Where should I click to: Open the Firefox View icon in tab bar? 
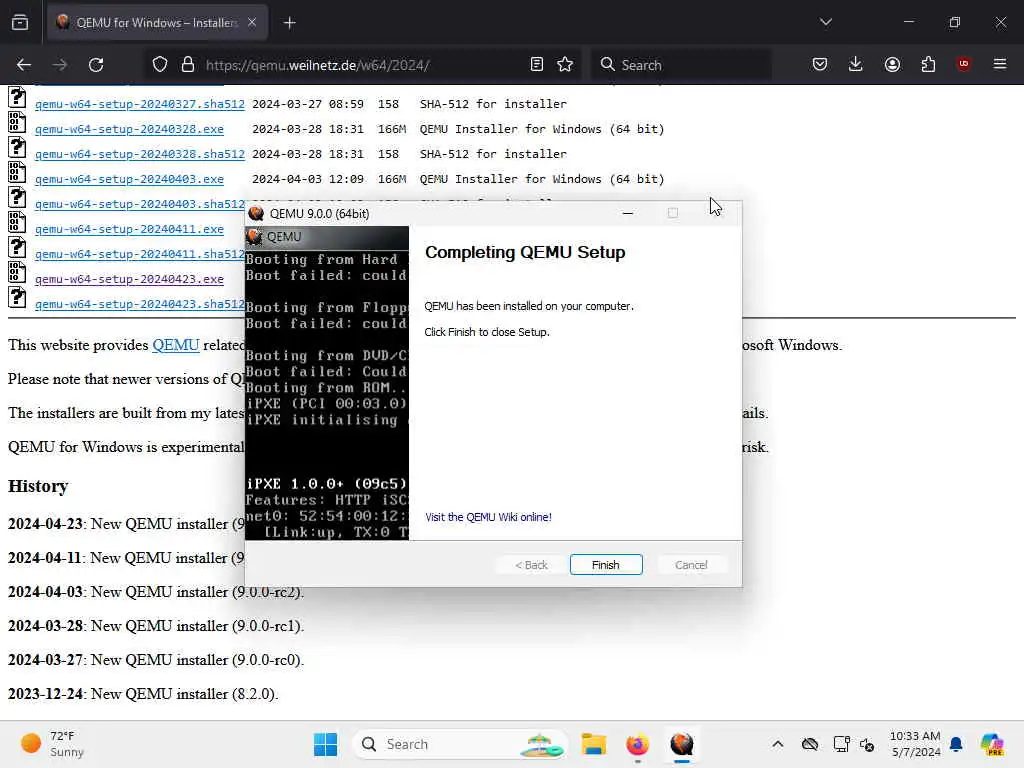[x=20, y=22]
